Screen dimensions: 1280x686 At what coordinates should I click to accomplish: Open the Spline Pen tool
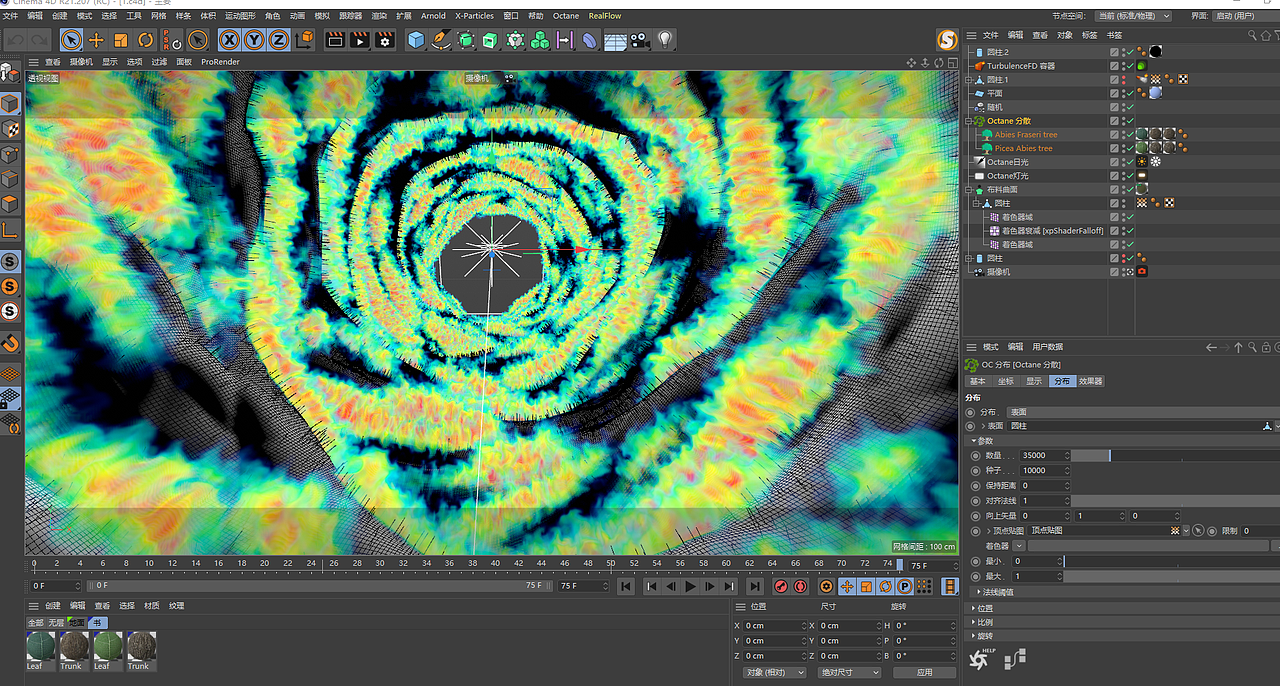tap(441, 40)
